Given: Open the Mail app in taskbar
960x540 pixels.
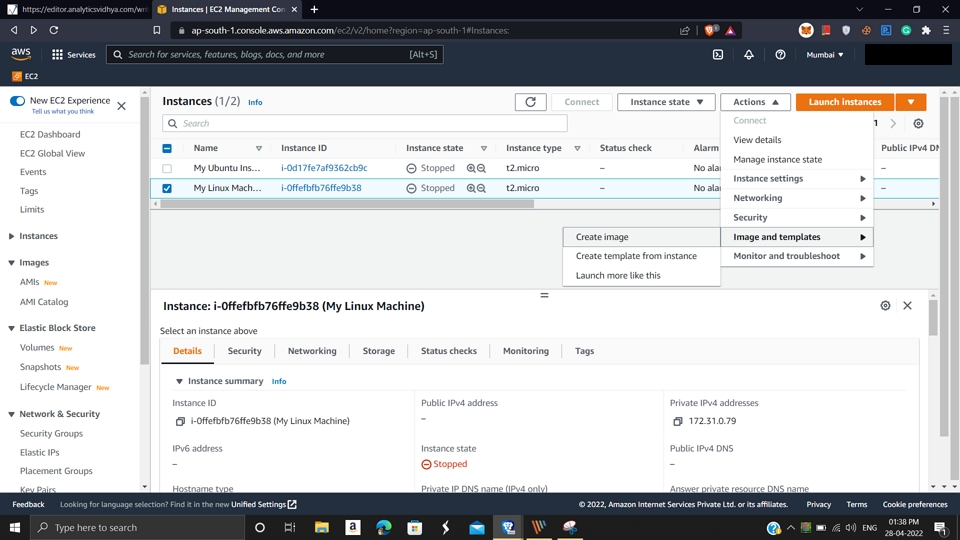Looking at the screenshot, I should point(476,527).
